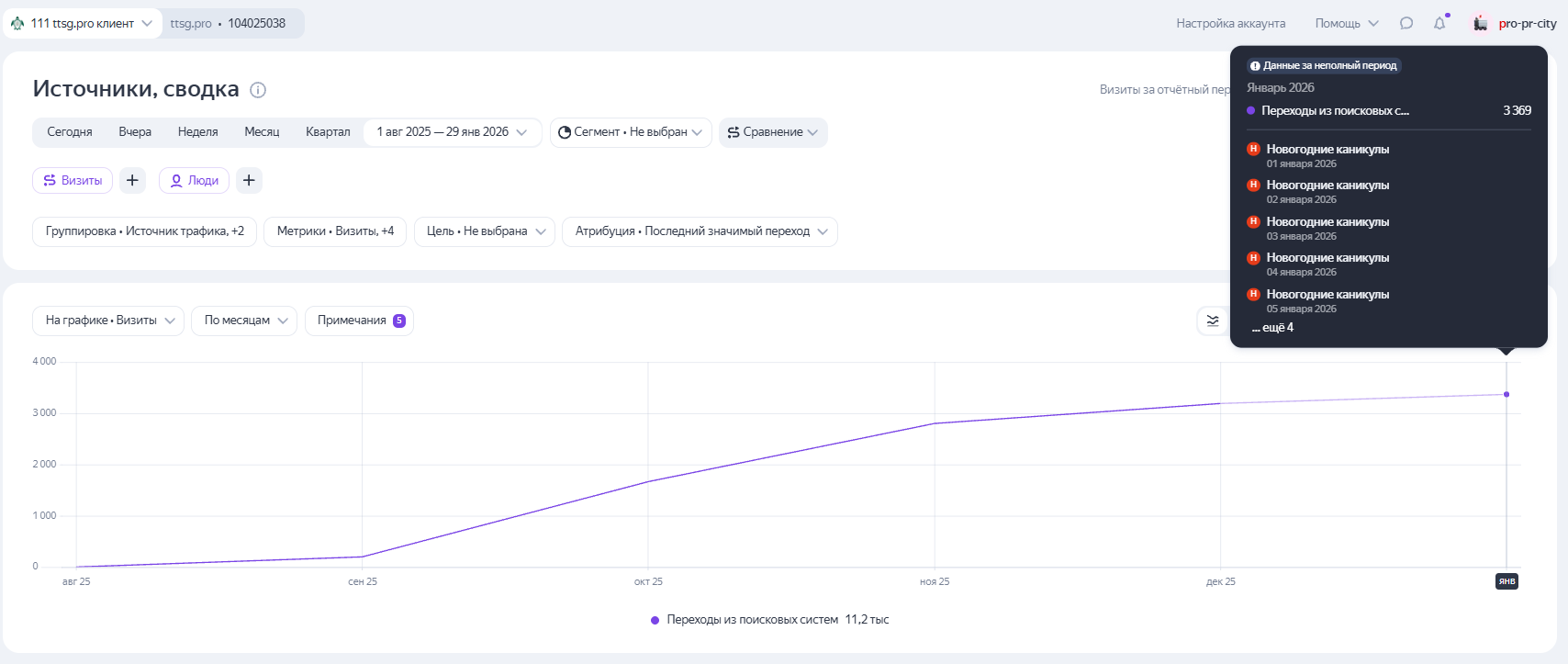Expand the date range 1 авг 2025 dropdown
This screenshot has width=1568, height=664.
(x=453, y=132)
